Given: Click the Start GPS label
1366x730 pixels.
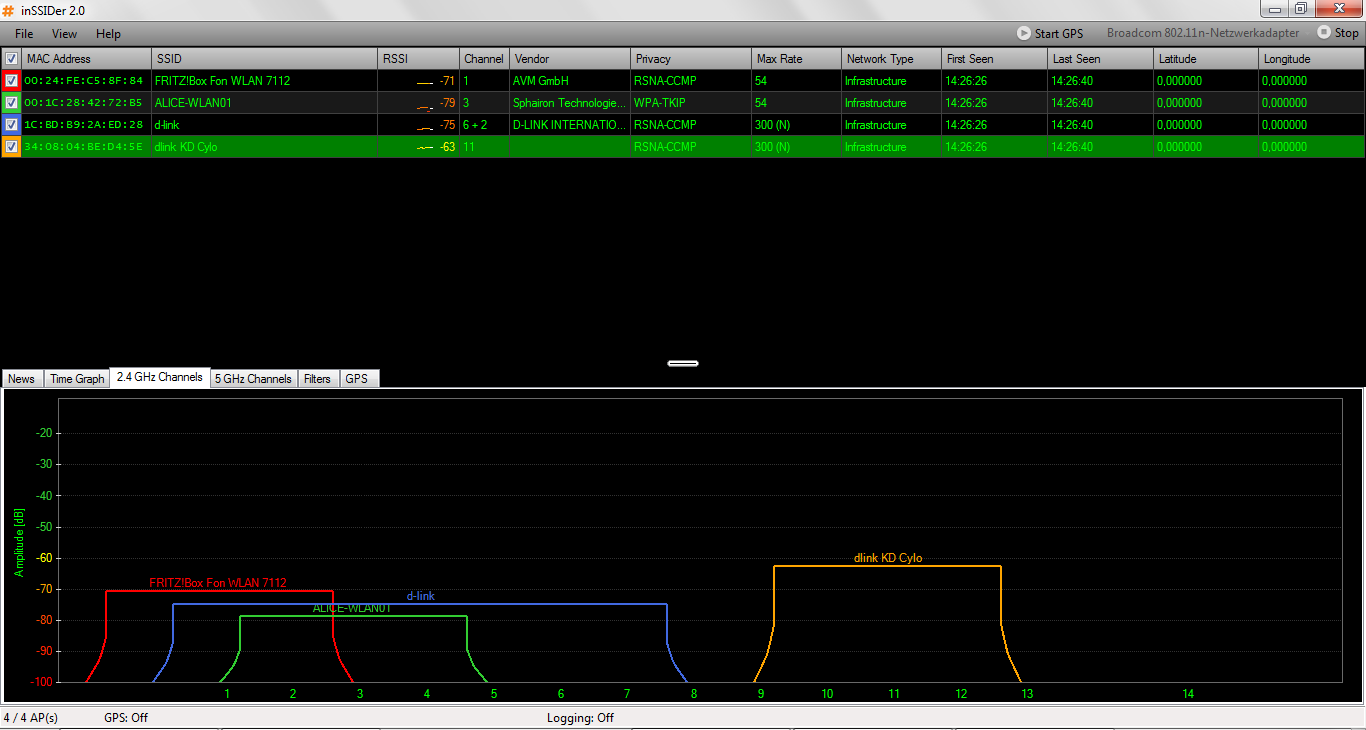Looking at the screenshot, I should 1058,34.
